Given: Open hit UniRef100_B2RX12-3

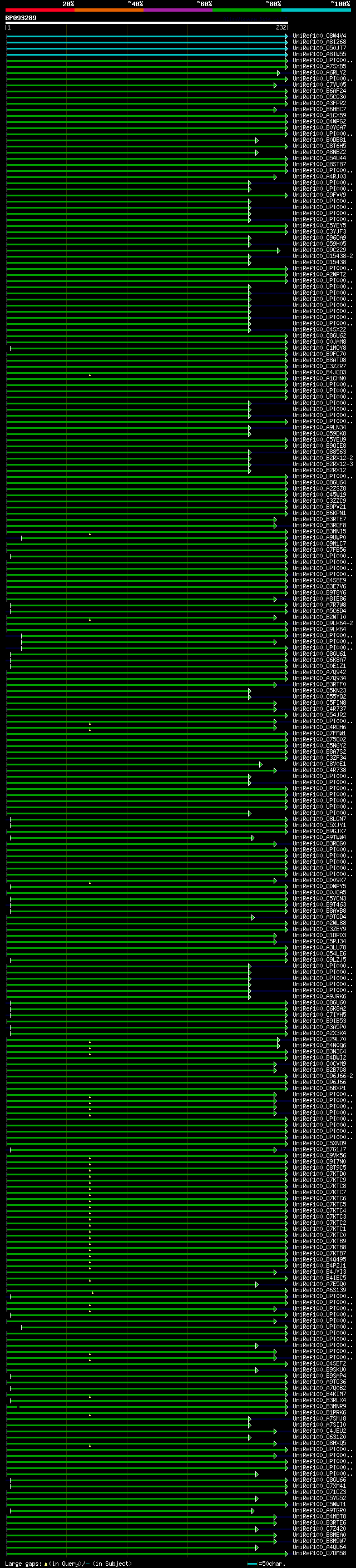Looking at the screenshot, I should [x=323, y=464].
